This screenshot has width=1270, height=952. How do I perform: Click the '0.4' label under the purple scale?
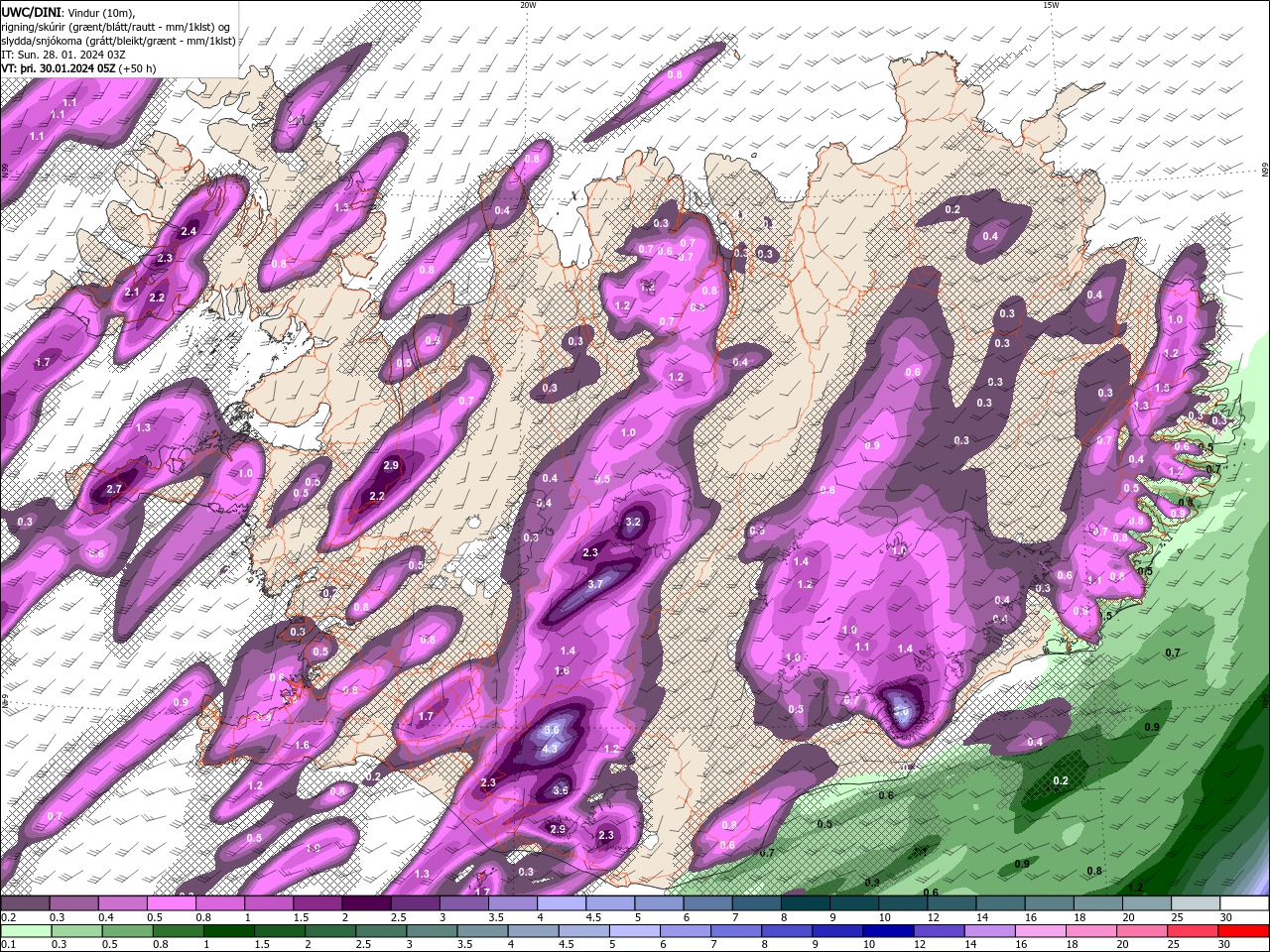[106, 917]
